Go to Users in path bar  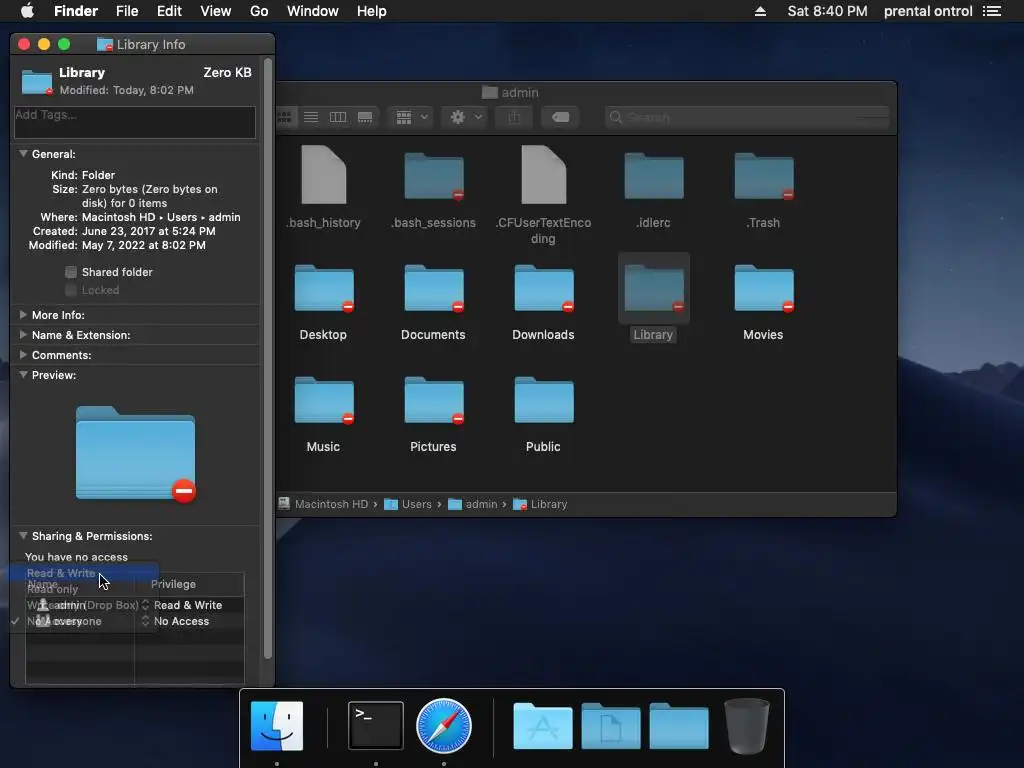tap(408, 504)
